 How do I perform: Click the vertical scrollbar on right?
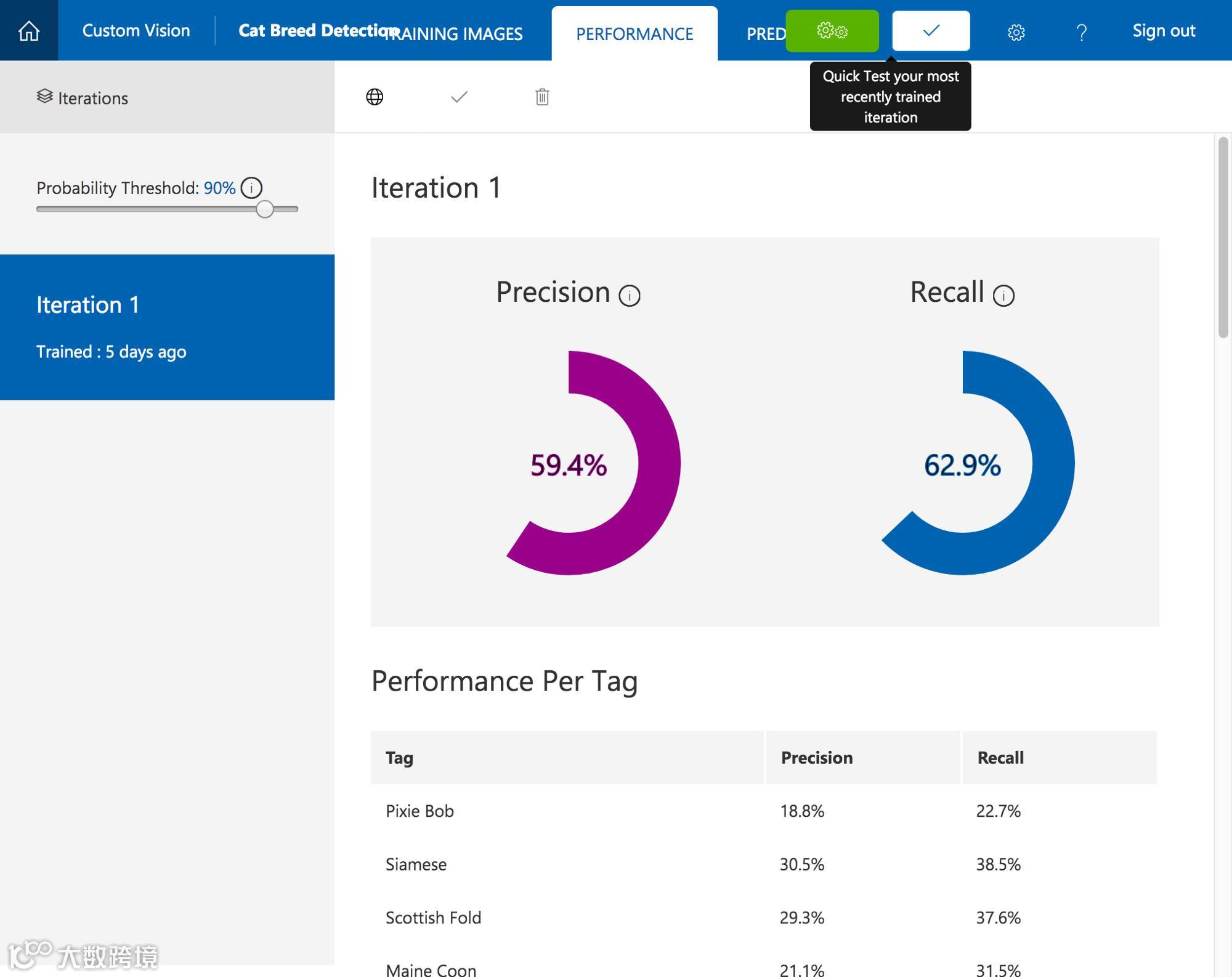[x=1223, y=237]
